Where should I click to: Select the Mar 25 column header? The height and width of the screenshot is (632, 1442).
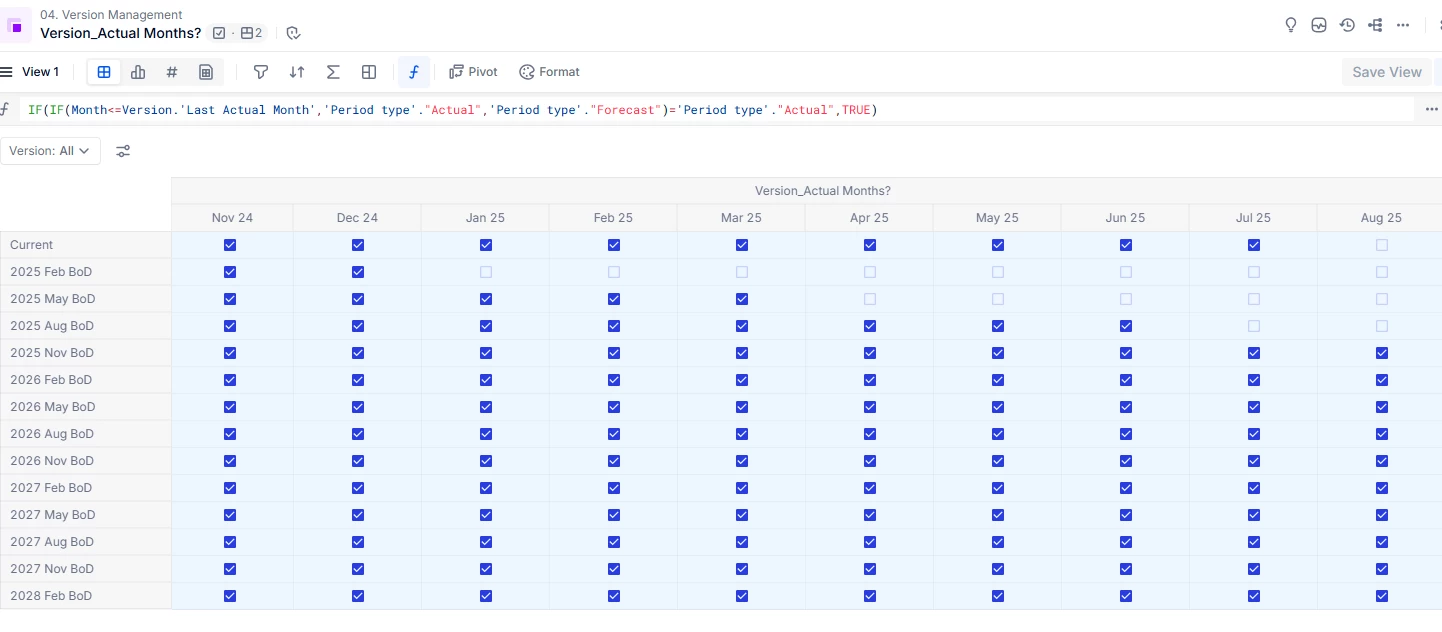(741, 218)
